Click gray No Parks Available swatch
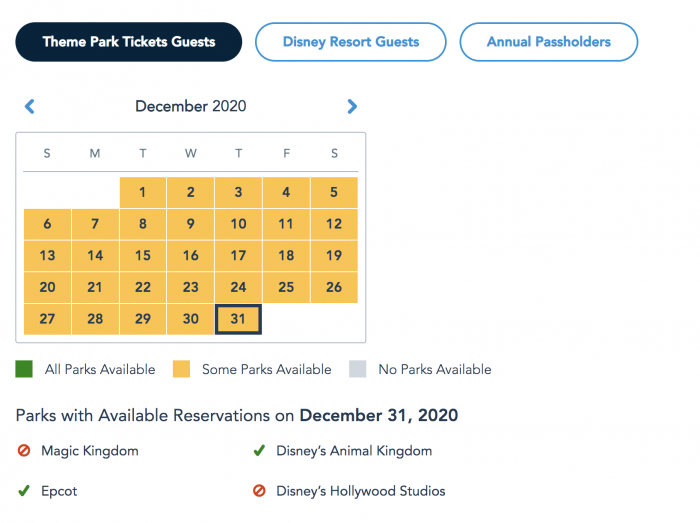 tap(358, 369)
